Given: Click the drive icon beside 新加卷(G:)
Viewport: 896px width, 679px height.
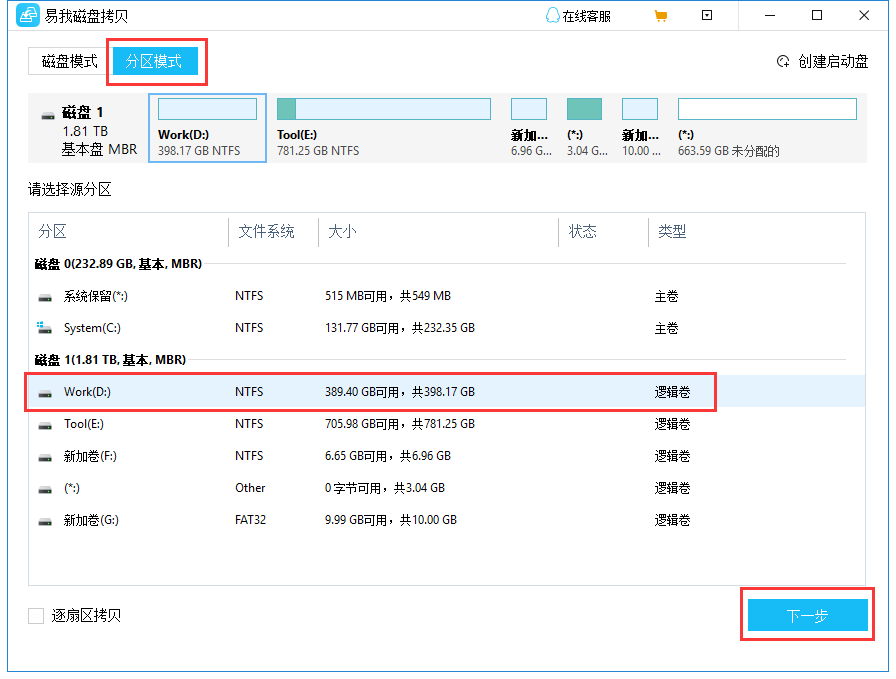Looking at the screenshot, I should (44, 520).
